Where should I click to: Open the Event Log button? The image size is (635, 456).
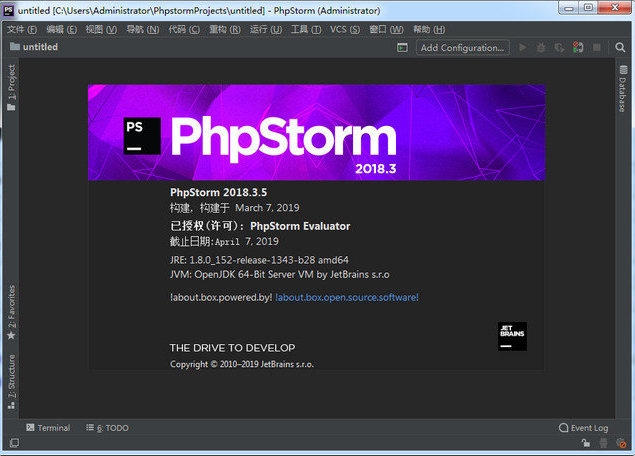tap(583, 428)
